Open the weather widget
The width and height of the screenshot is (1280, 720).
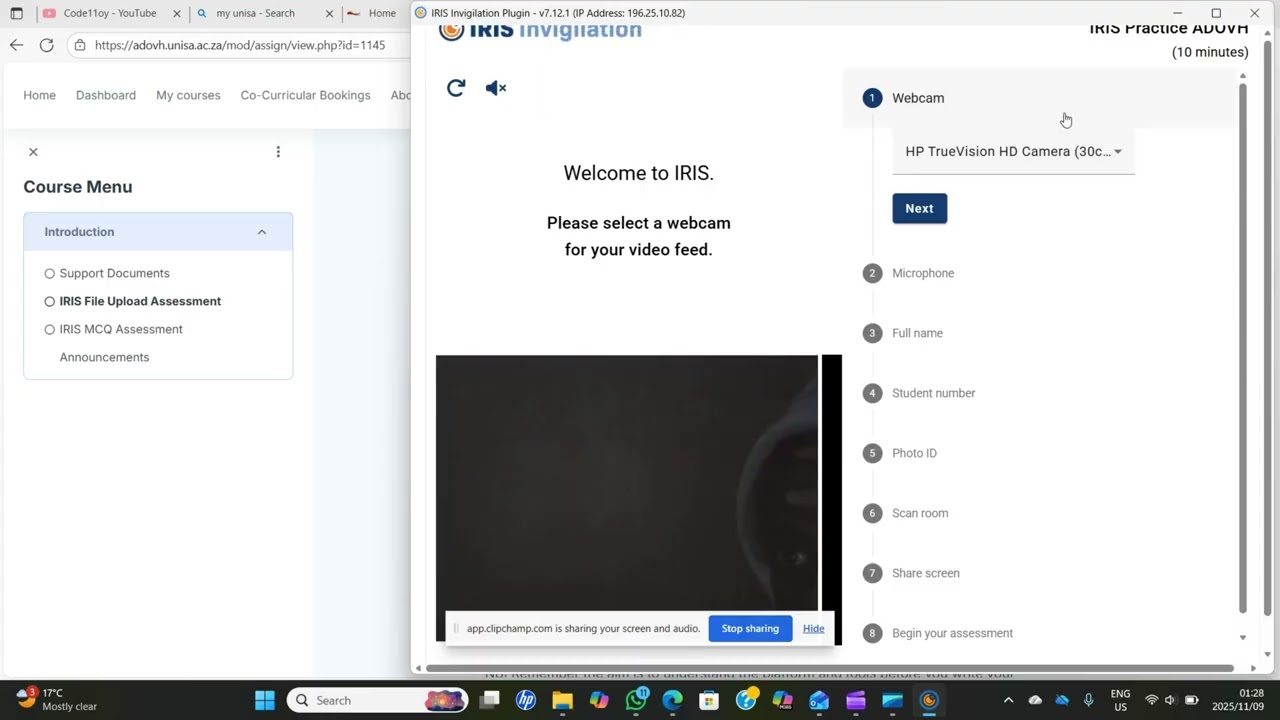point(57,699)
